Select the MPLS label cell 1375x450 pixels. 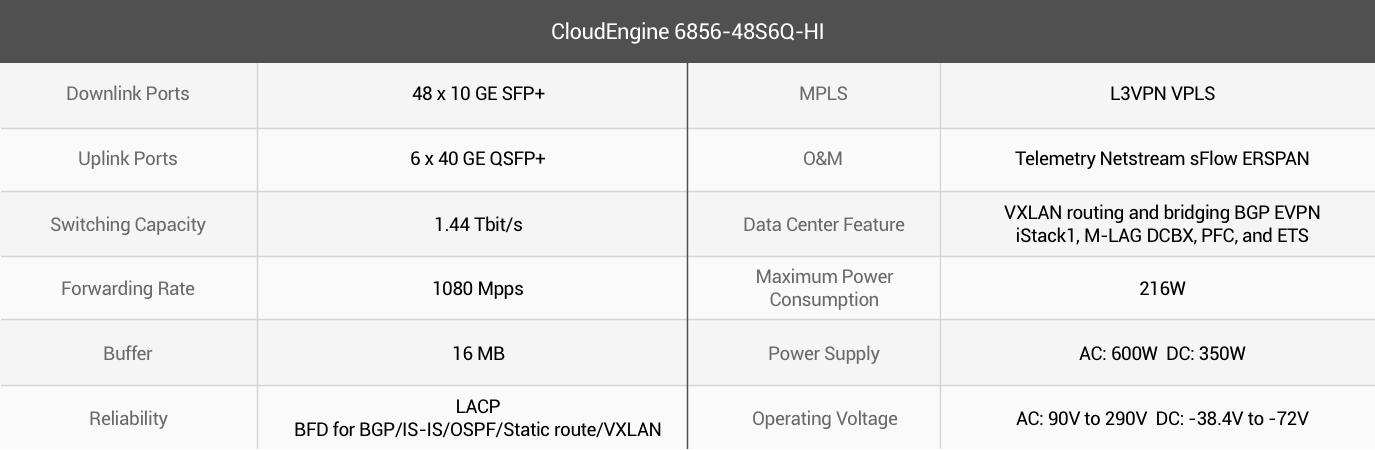click(823, 96)
